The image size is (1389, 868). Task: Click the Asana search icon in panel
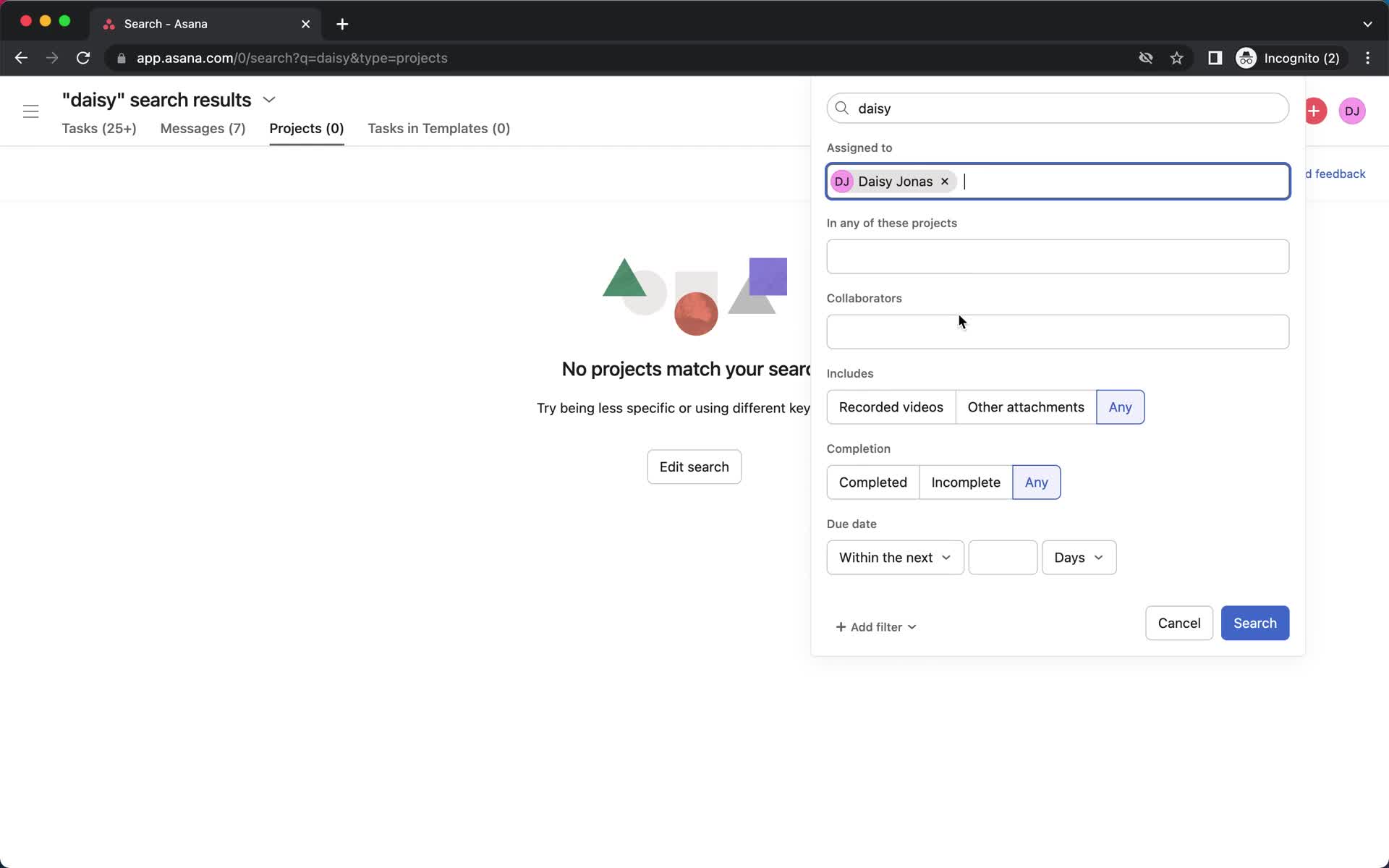pyautogui.click(x=842, y=108)
